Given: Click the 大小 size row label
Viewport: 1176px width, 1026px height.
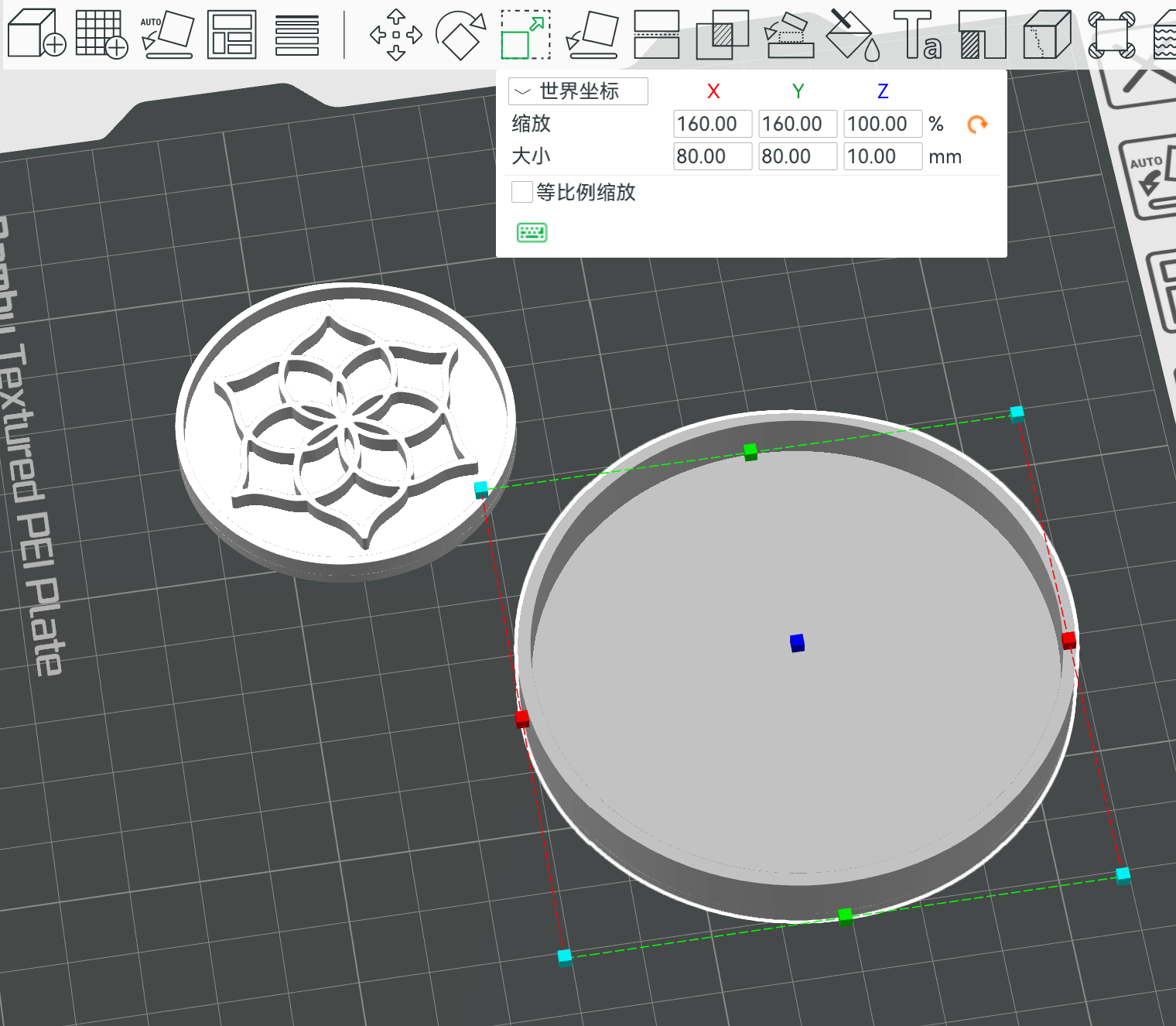Looking at the screenshot, I should pos(531,156).
